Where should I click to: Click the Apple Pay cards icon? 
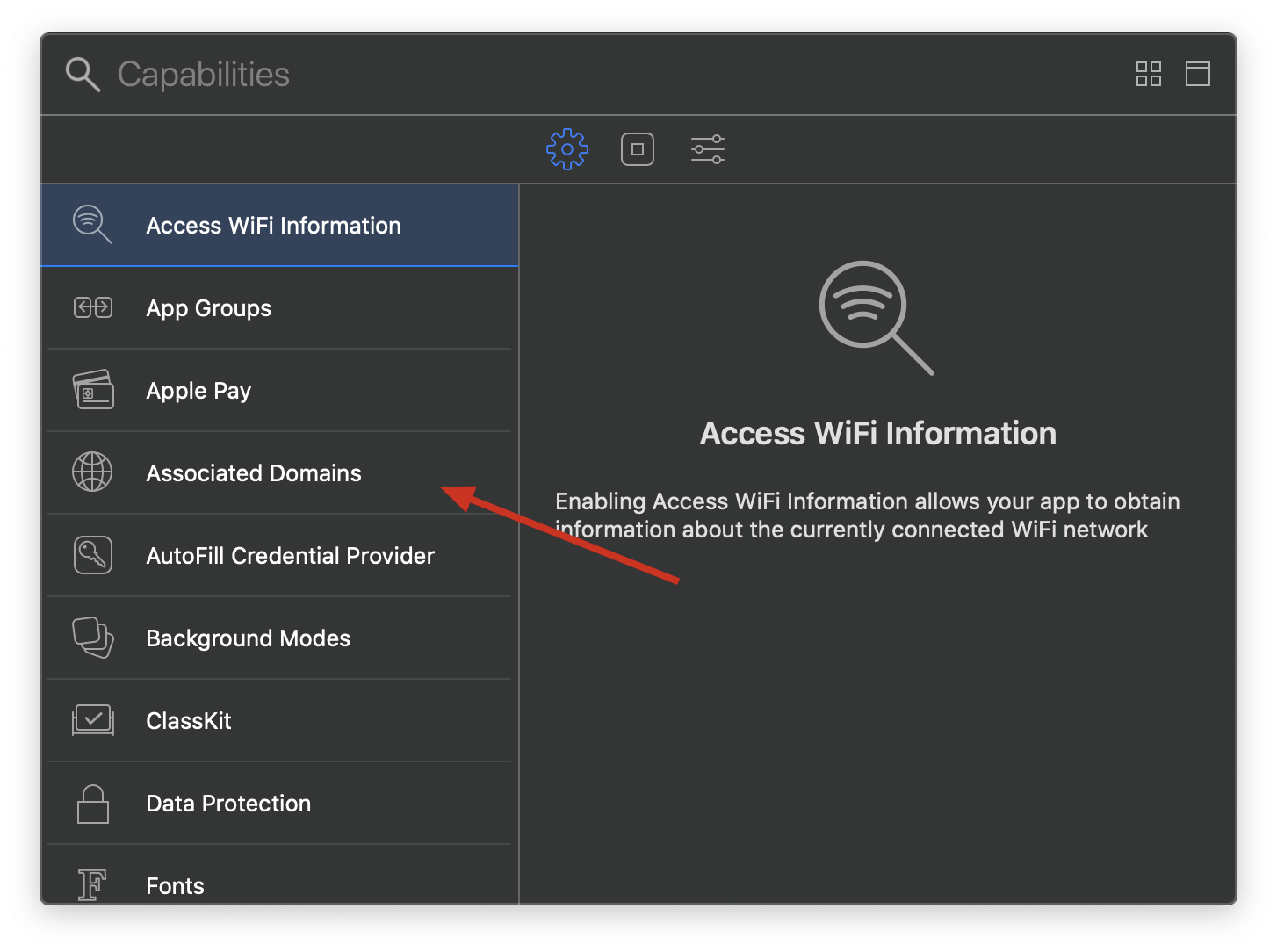(92, 390)
